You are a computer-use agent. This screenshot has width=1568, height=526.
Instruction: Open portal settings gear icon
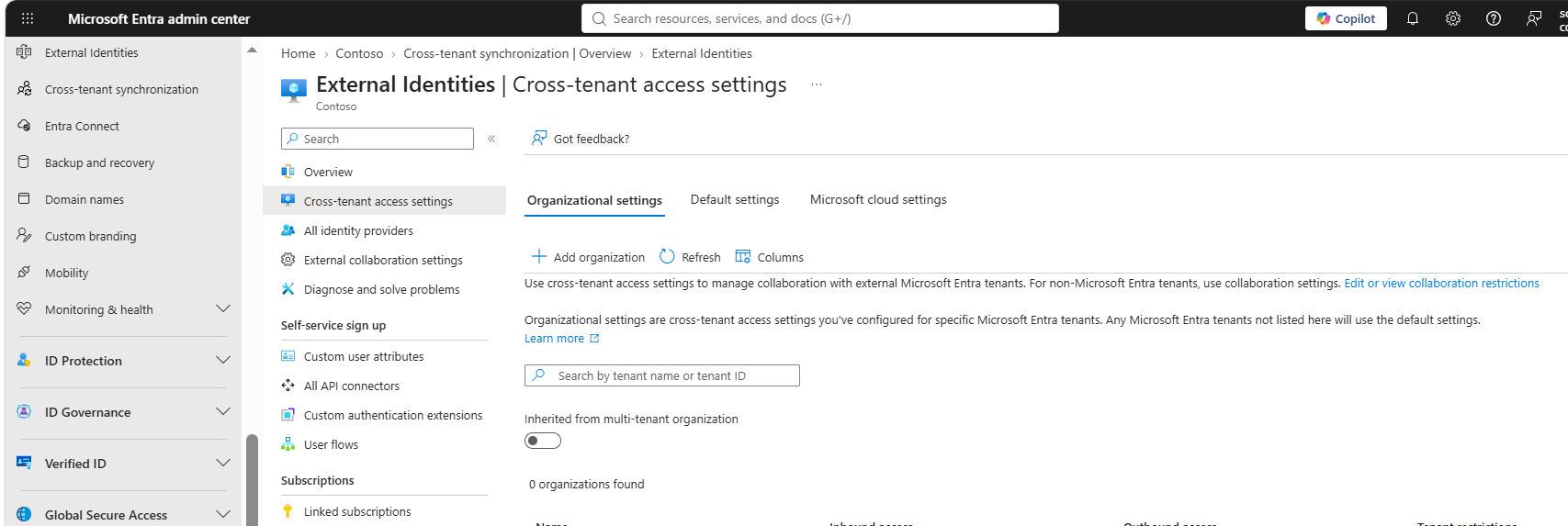1453,18
